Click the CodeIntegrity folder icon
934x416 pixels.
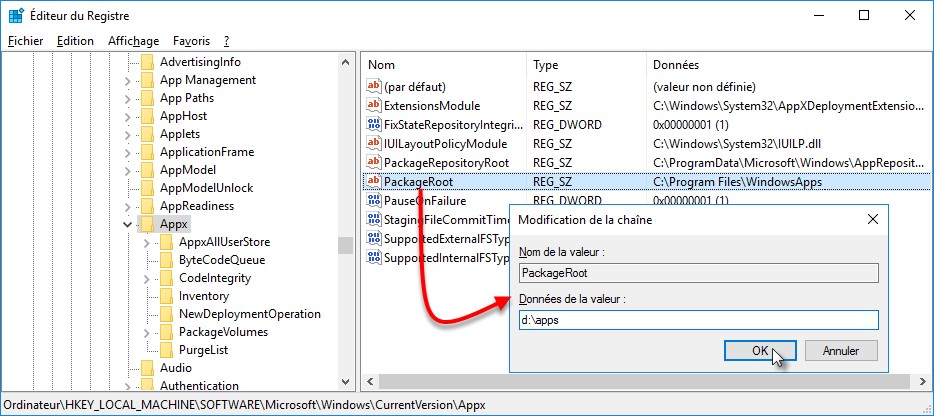pyautogui.click(x=167, y=278)
